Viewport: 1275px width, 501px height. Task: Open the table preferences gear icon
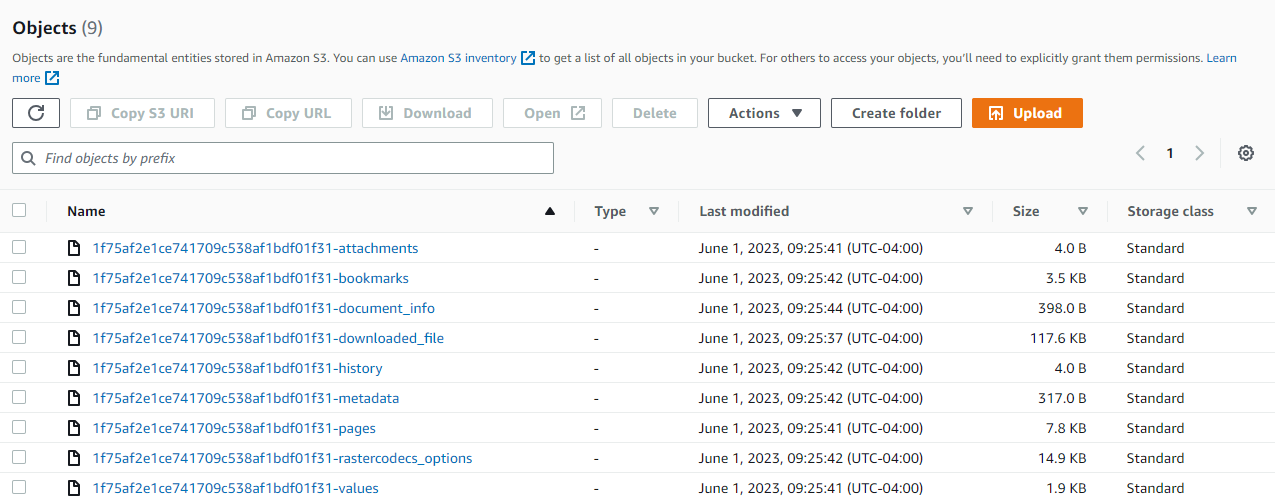coord(1245,153)
